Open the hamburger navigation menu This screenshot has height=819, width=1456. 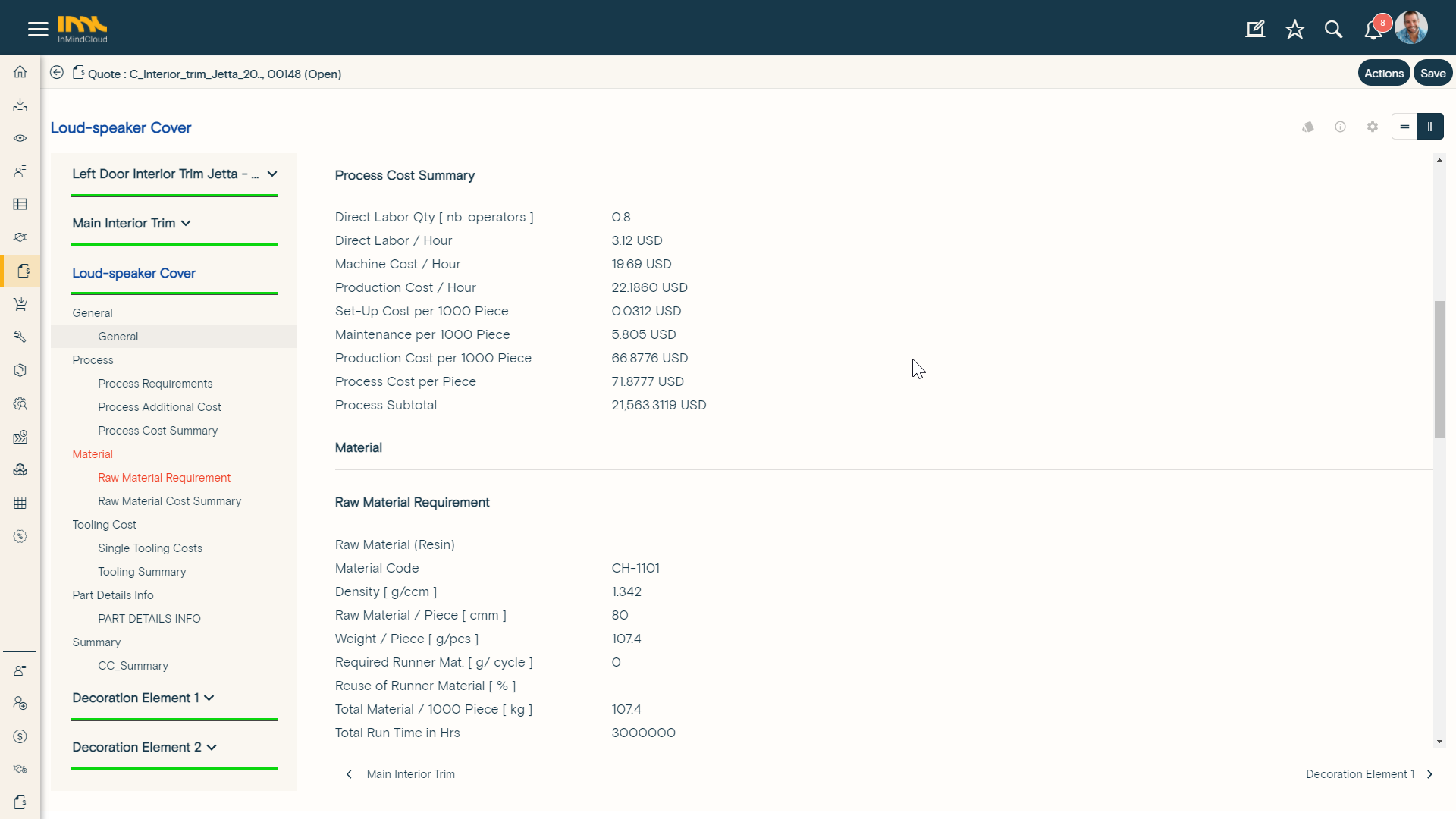pos(38,29)
